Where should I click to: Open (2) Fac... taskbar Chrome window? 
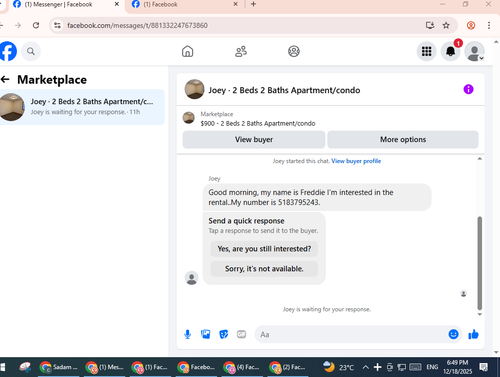coord(288,367)
